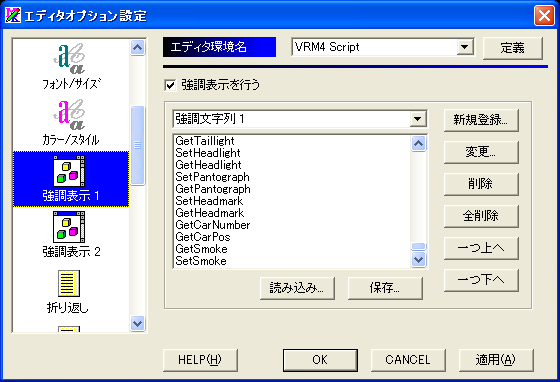560x382 pixels.
Task: Move item down with 一つ下へ
Action: [x=481, y=280]
